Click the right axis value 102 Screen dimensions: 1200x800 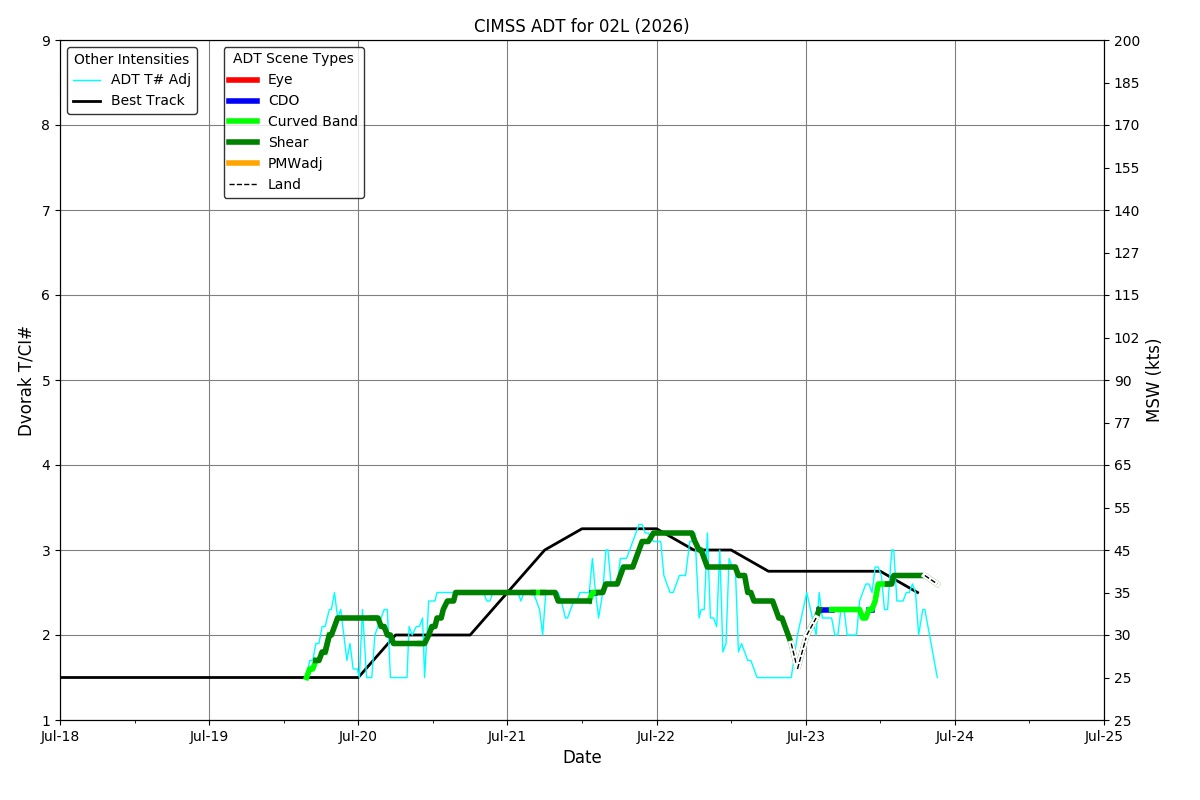click(x=1124, y=338)
